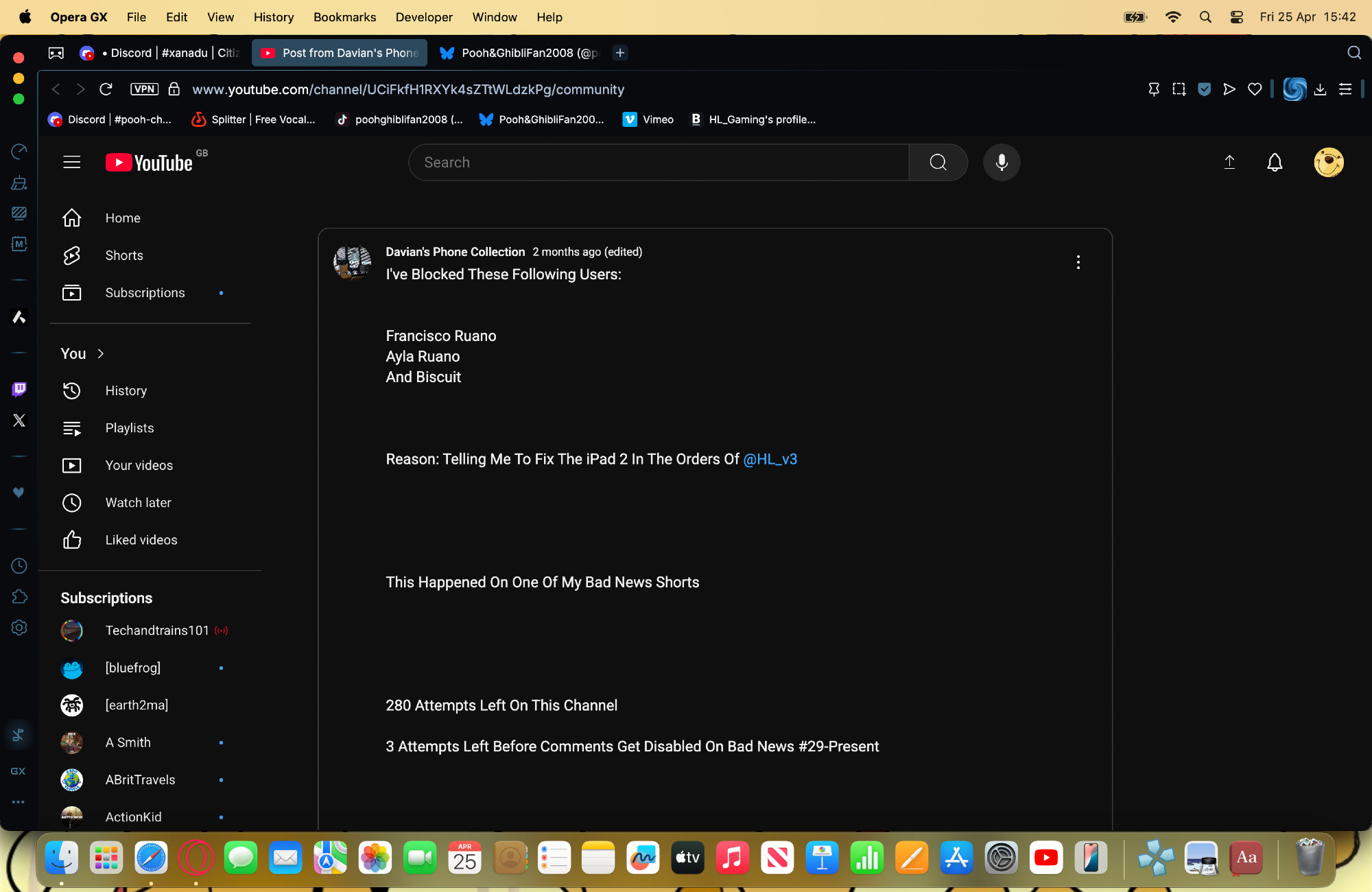Toggle the VPN badge
Viewport: 1372px width, 892px height.
click(x=145, y=89)
